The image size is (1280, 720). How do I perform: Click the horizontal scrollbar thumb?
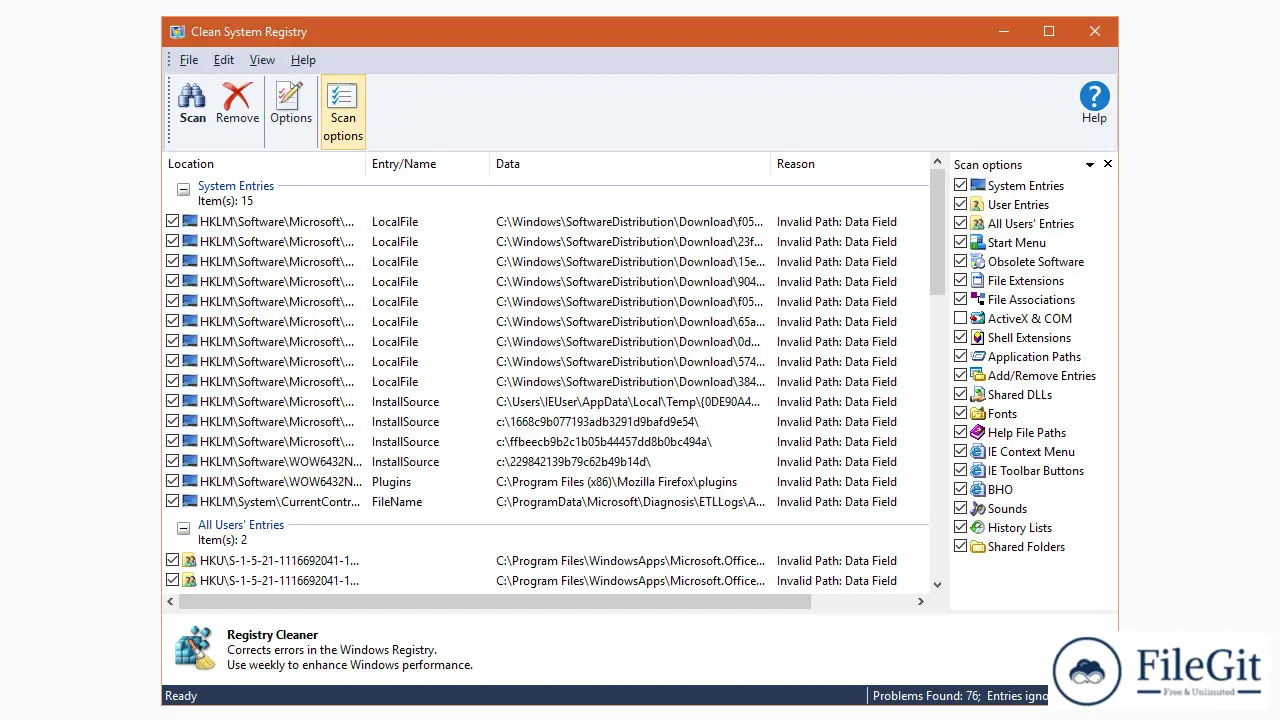click(495, 601)
